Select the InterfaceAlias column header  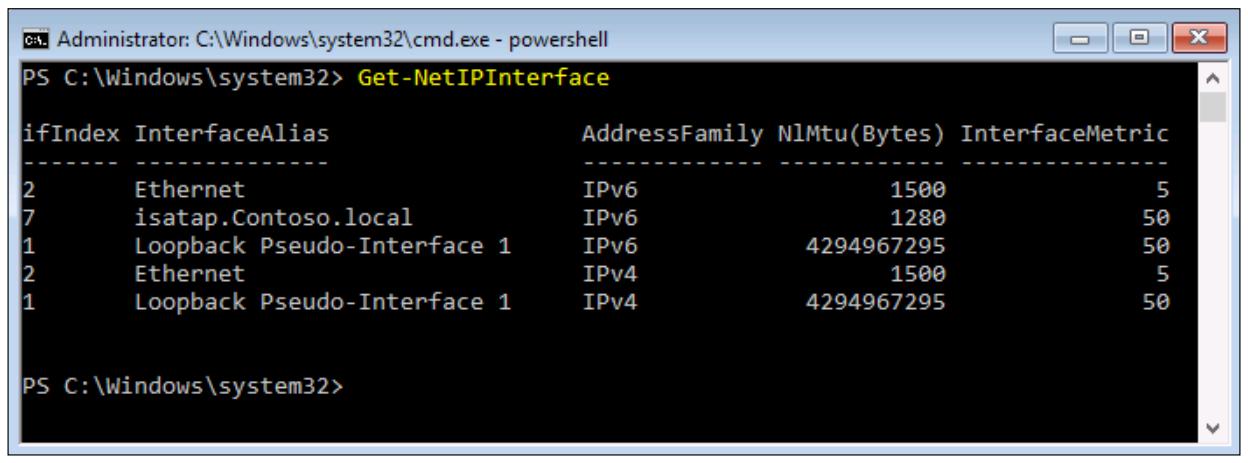232,134
